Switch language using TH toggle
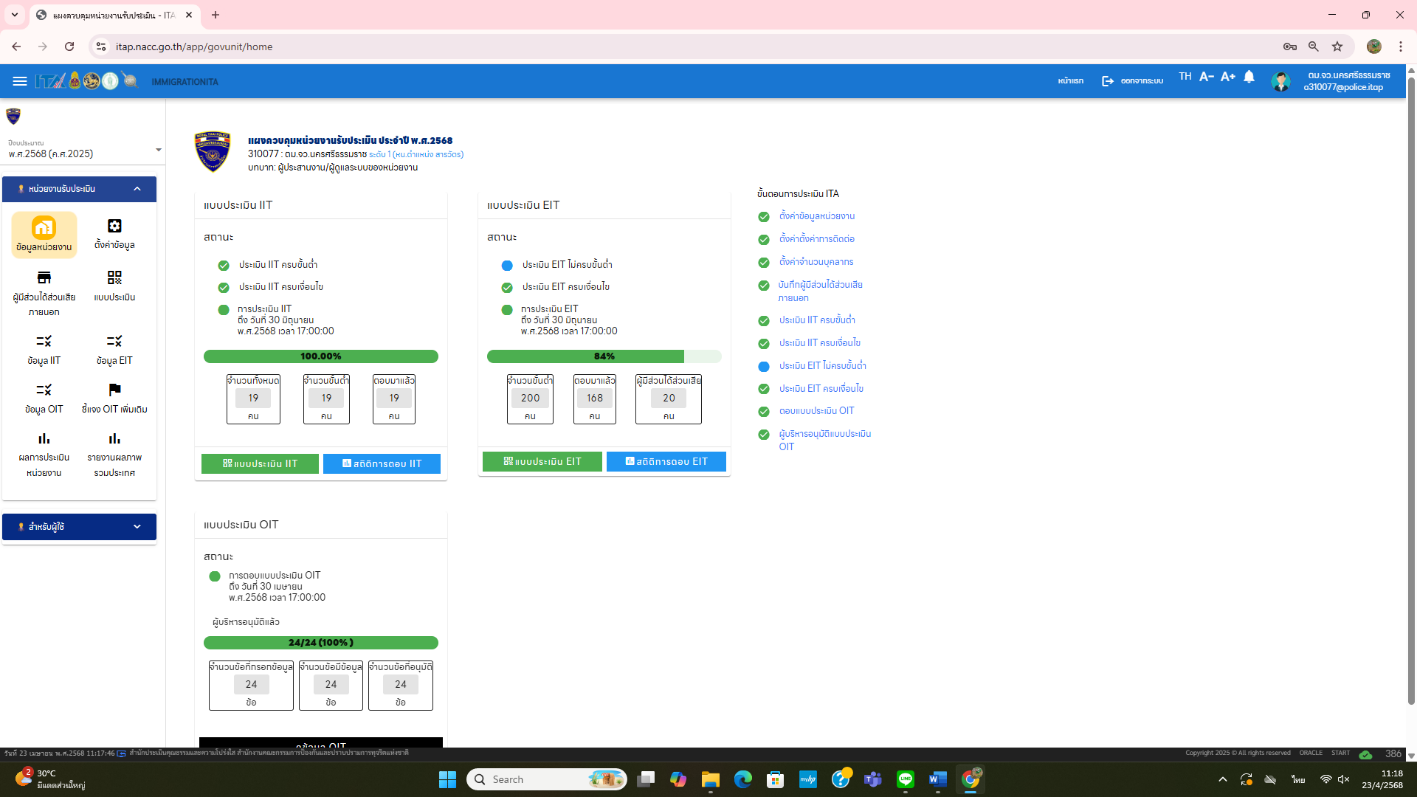1417x797 pixels. coord(1185,77)
